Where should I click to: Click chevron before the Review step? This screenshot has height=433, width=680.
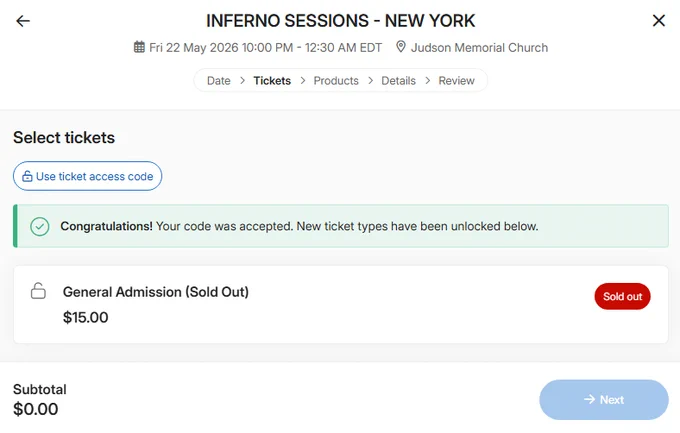pyautogui.click(x=428, y=81)
